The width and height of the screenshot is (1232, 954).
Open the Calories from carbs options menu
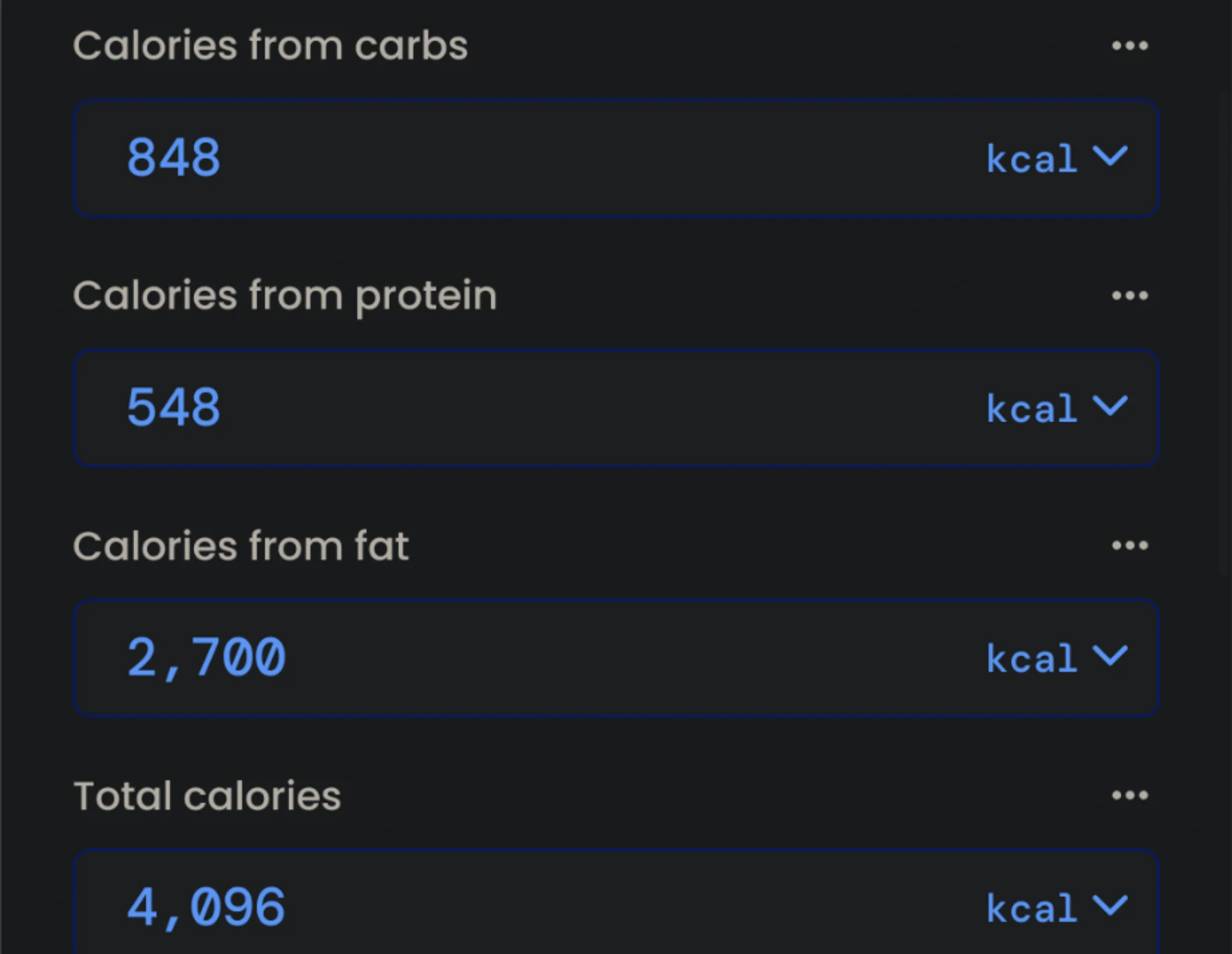tap(1130, 46)
